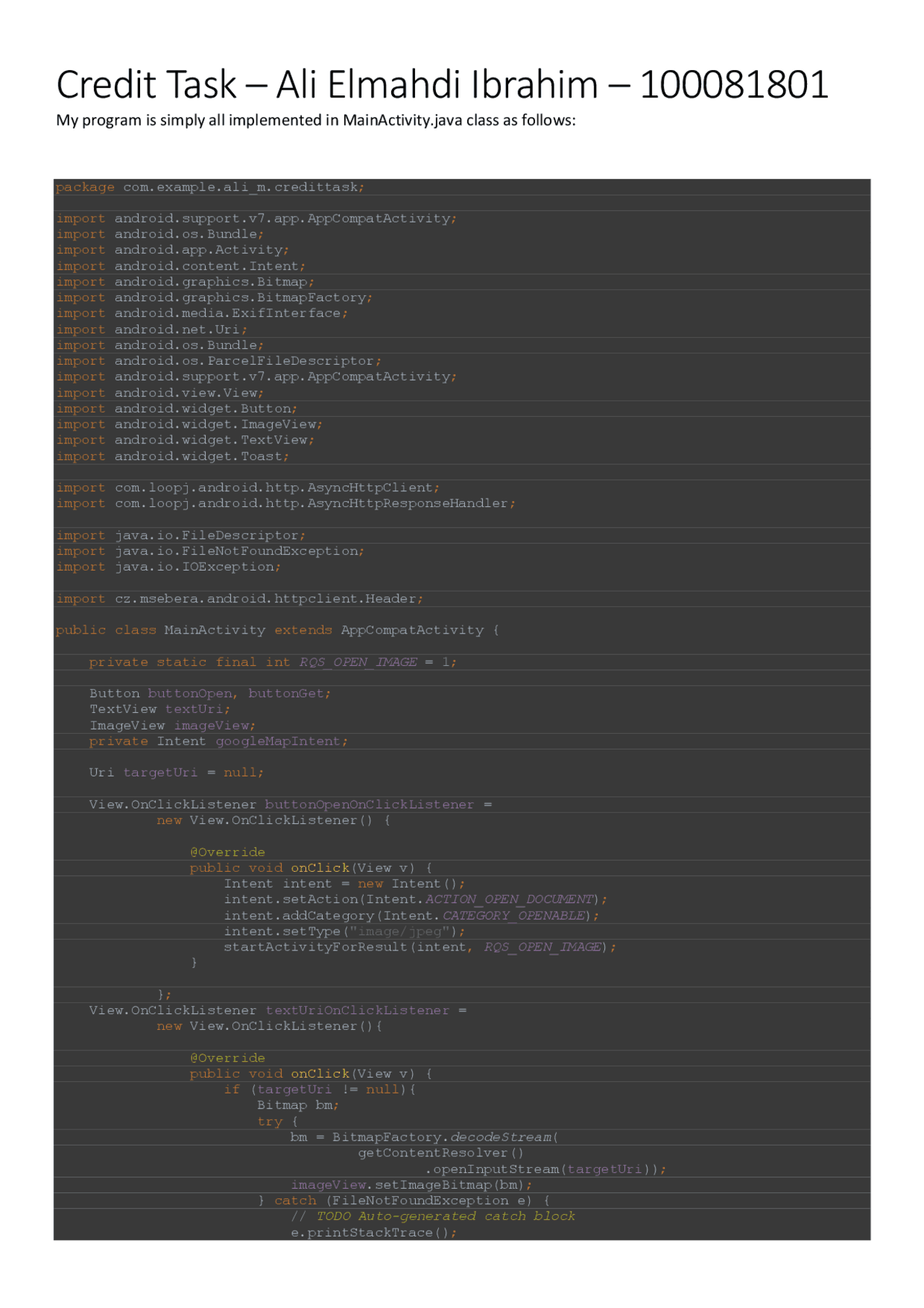The height and width of the screenshot is (1308, 924).
Task: Click the line "import android.widget.Button;"
Action: pyautogui.click(x=177, y=409)
